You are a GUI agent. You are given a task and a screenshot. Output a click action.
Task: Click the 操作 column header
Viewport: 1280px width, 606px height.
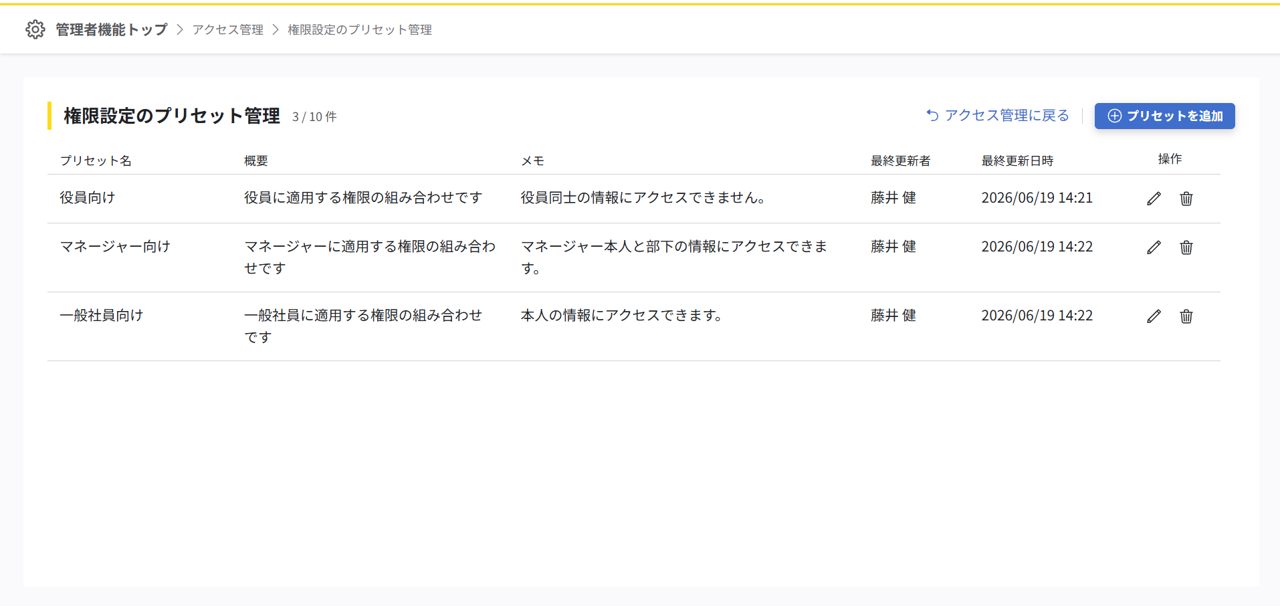pos(1170,159)
